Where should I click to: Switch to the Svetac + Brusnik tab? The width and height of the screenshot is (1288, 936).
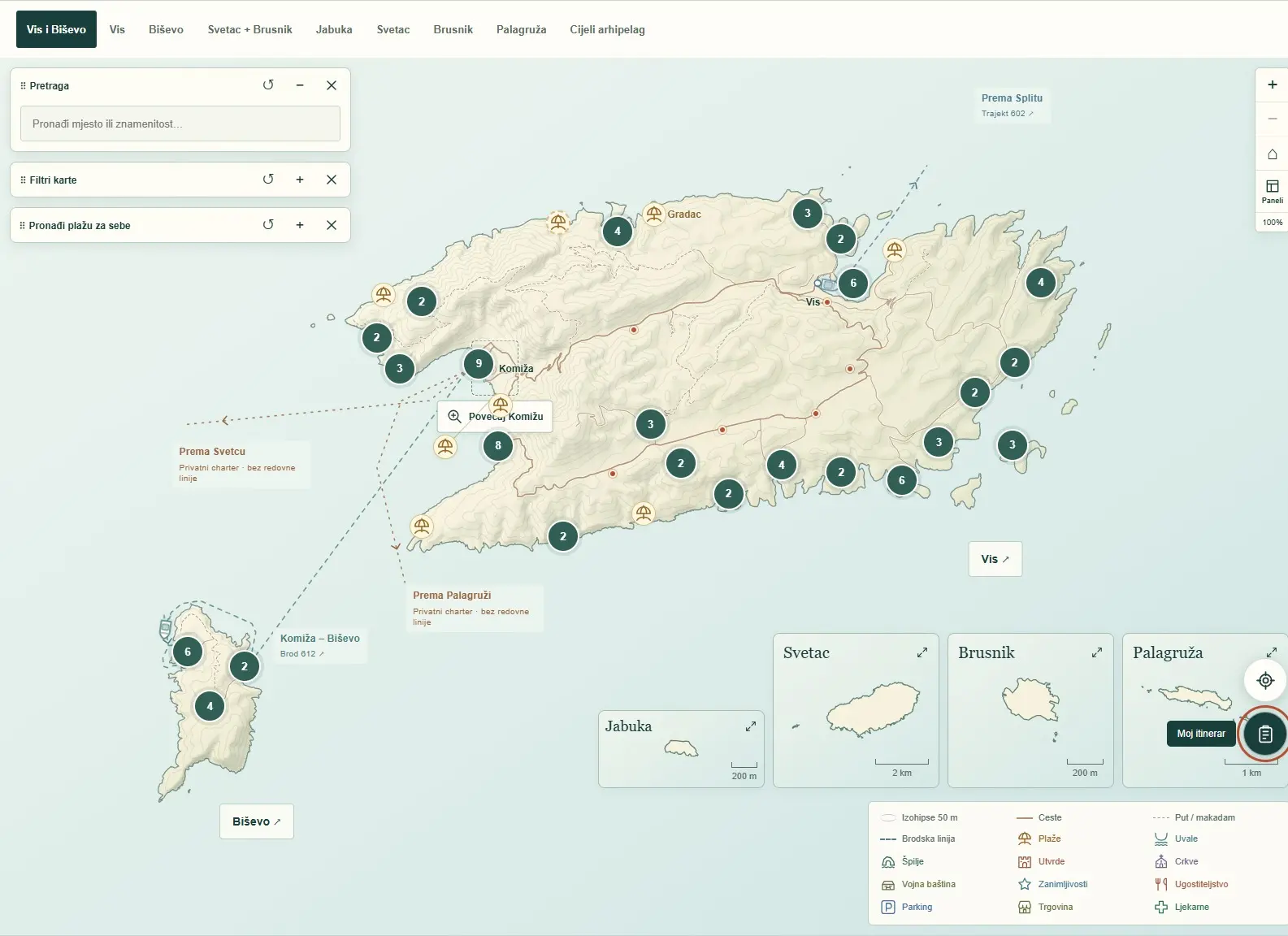249,29
